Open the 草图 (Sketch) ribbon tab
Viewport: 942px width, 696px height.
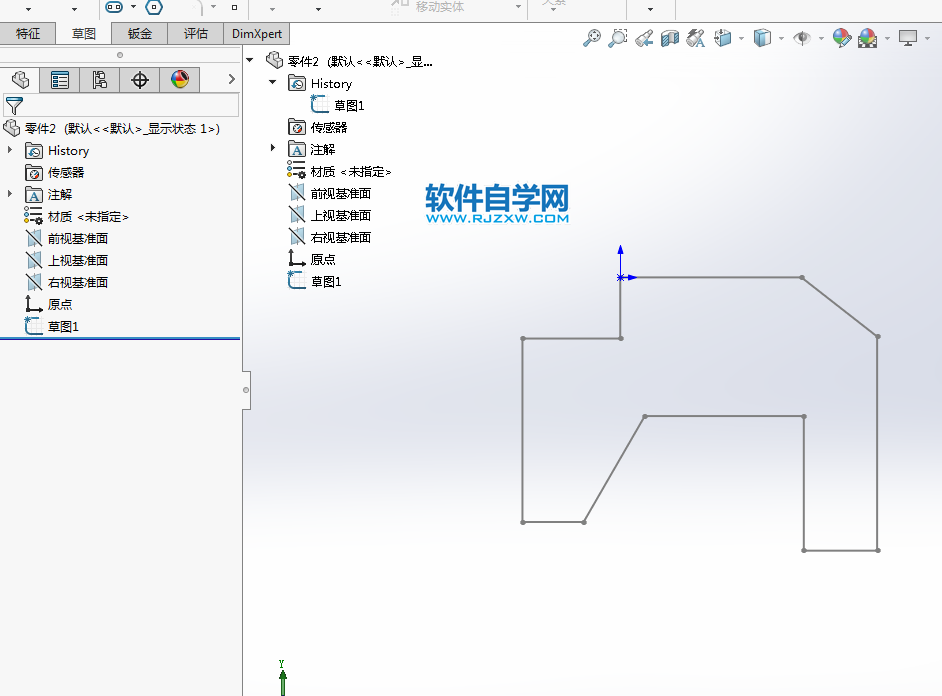point(82,33)
